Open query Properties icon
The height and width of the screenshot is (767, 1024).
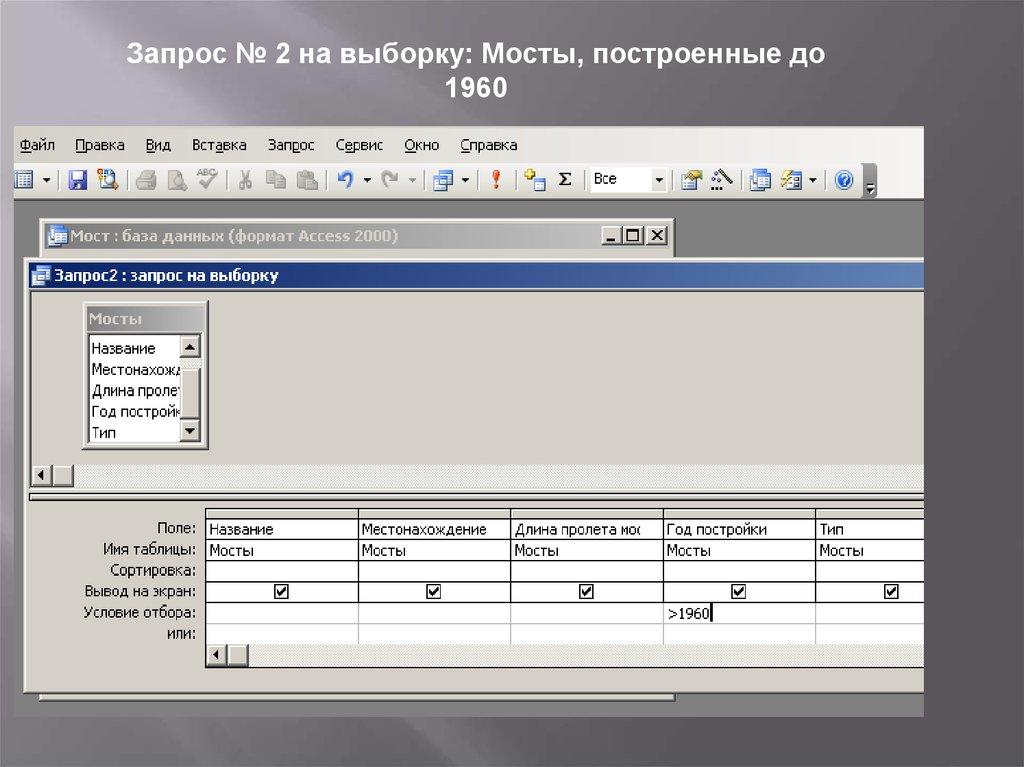[x=691, y=180]
